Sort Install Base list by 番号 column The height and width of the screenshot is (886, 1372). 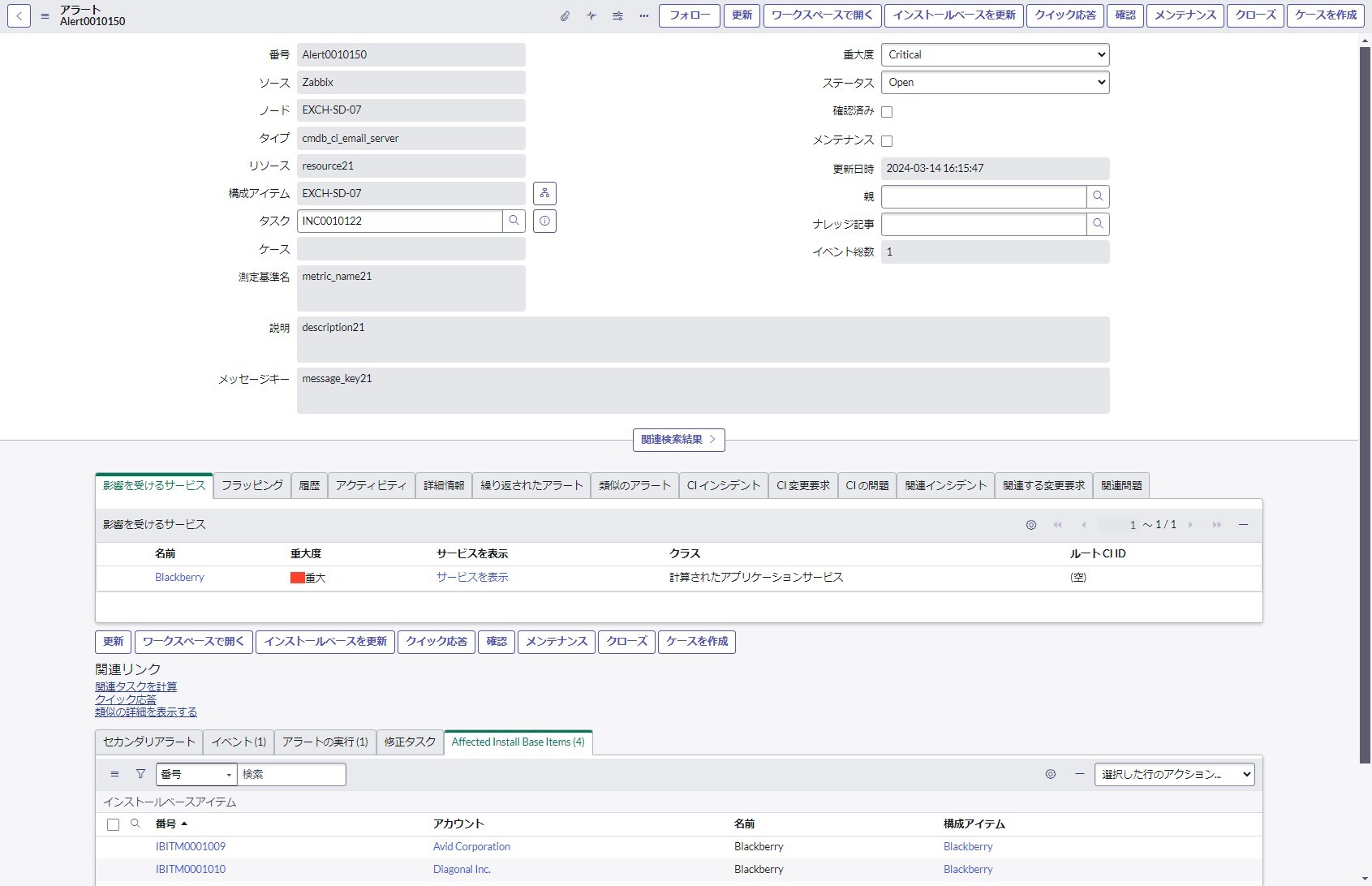point(166,824)
